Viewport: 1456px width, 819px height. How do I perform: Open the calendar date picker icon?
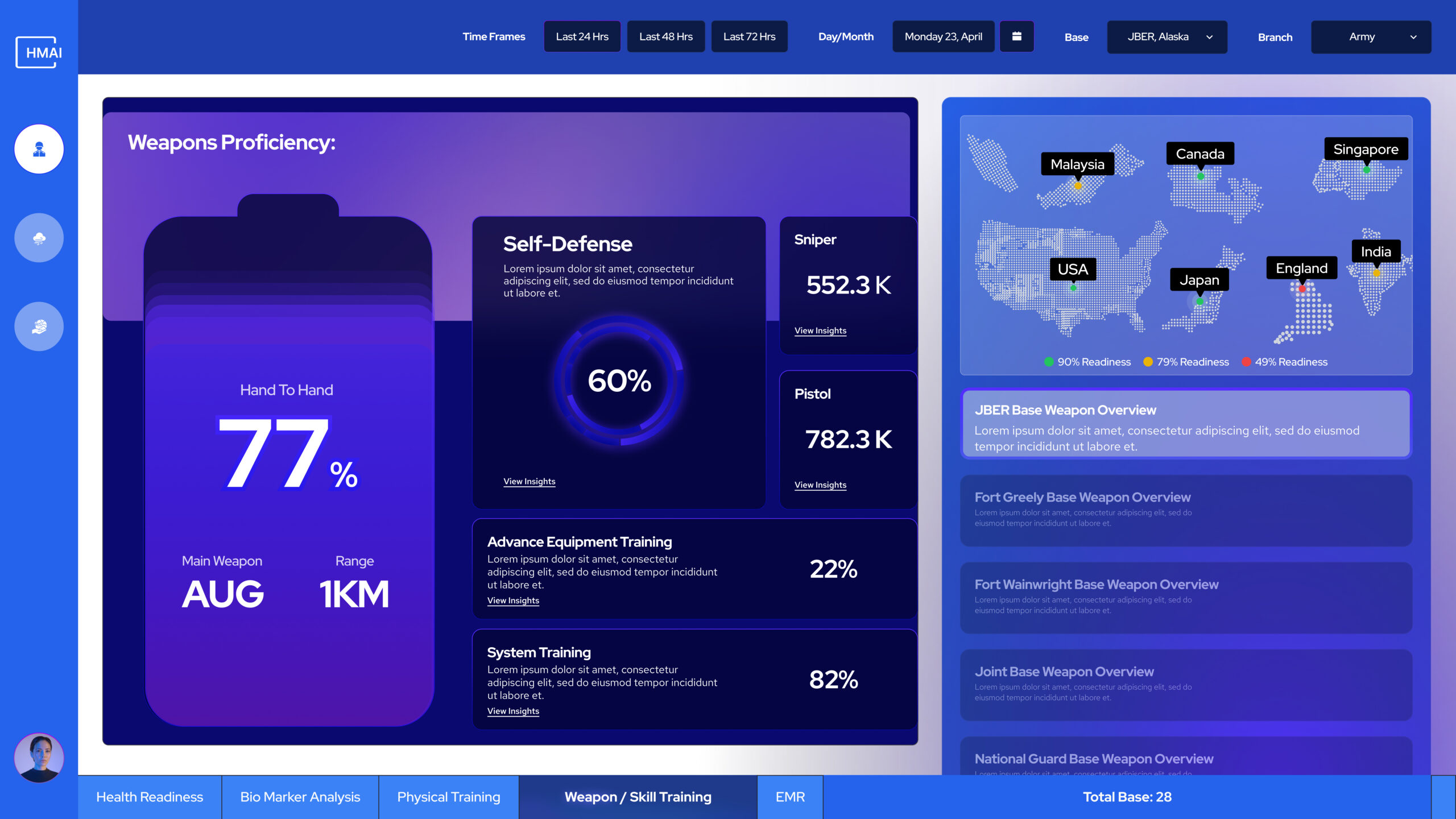click(x=1016, y=36)
